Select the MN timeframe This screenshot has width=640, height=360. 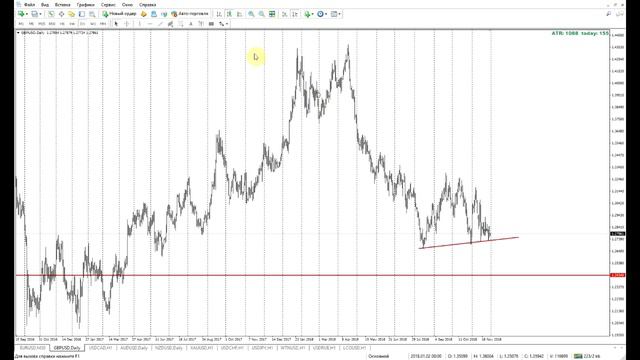click(103, 24)
